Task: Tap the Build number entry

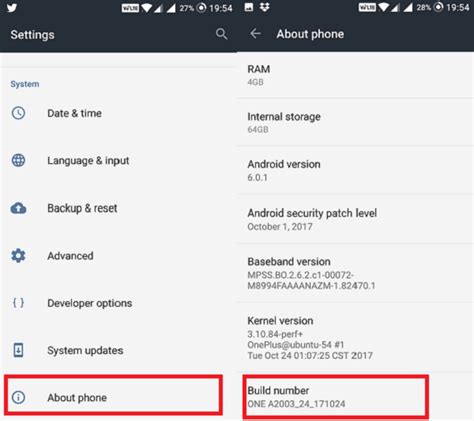Action: (x=336, y=397)
